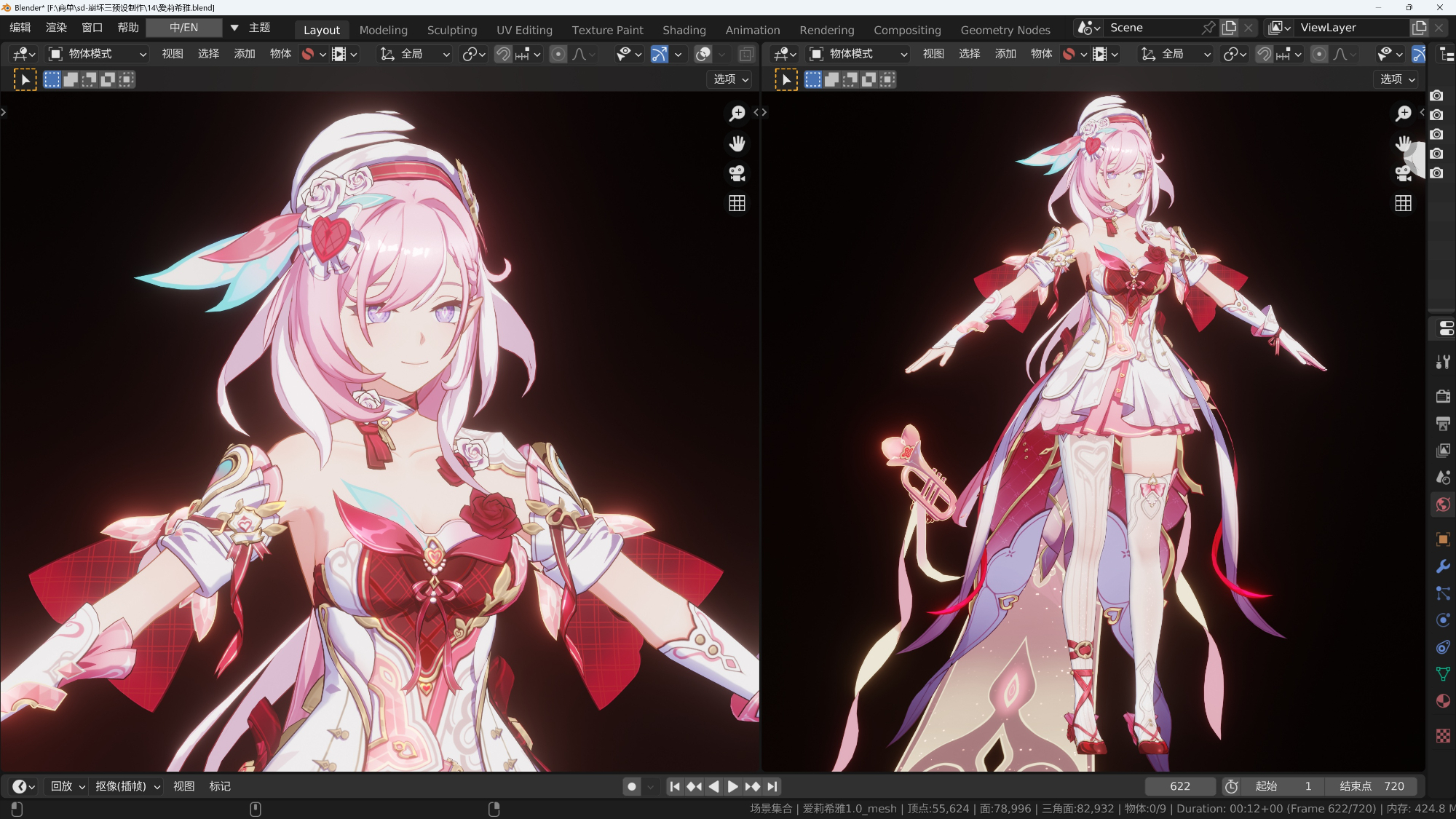Select the pan hand tool in left viewport
1456x819 pixels.
737,143
